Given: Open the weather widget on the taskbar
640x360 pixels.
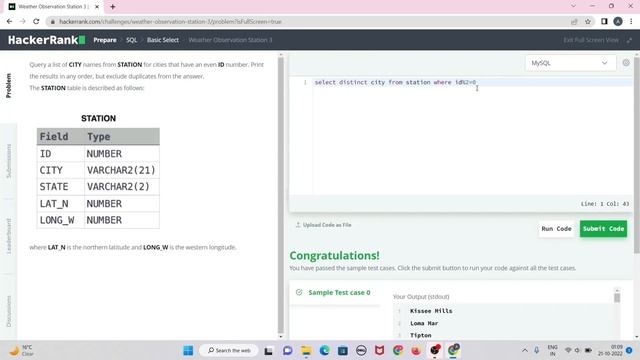Looking at the screenshot, I should tap(21, 350).
